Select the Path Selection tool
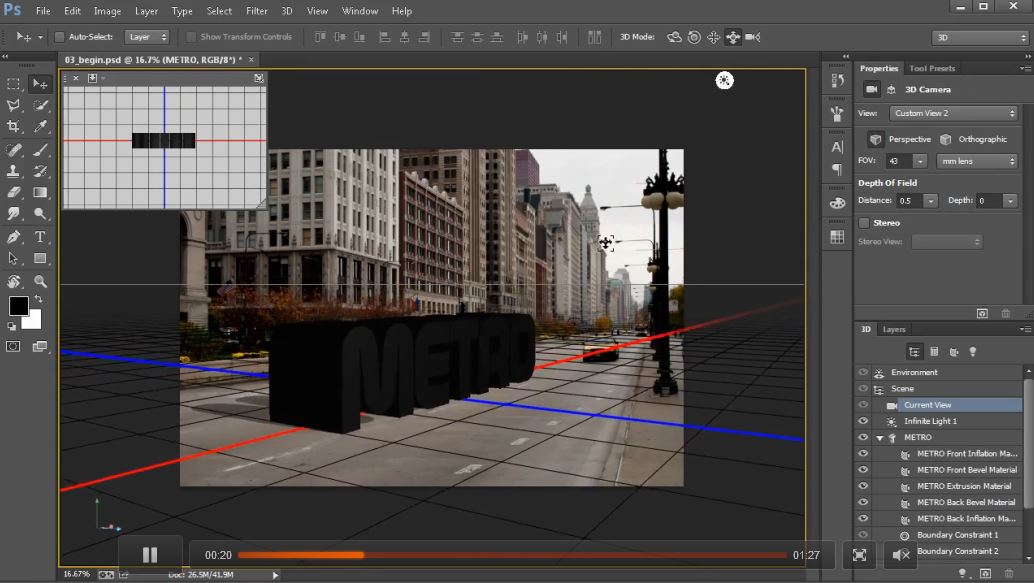This screenshot has height=583, width=1034. 13,259
